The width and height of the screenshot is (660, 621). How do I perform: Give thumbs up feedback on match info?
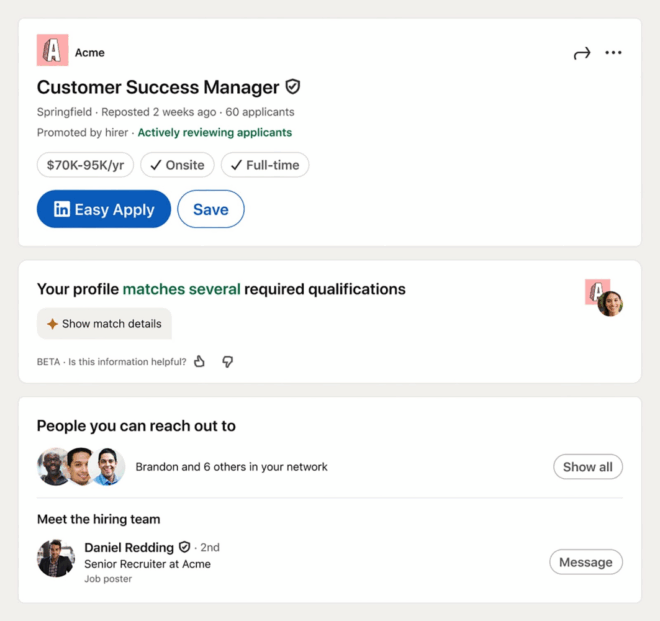(200, 361)
